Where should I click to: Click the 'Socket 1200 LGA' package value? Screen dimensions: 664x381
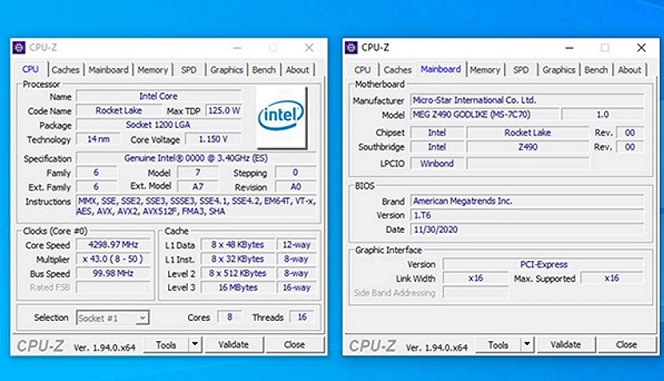pyautogui.click(x=158, y=125)
